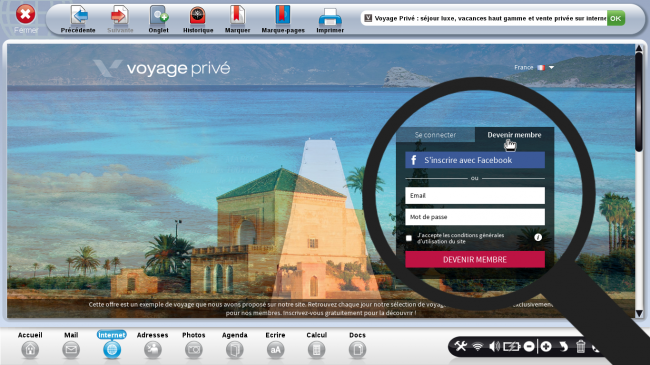This screenshot has height=365, width=650.
Task: Open the Mail application
Action: 71,345
